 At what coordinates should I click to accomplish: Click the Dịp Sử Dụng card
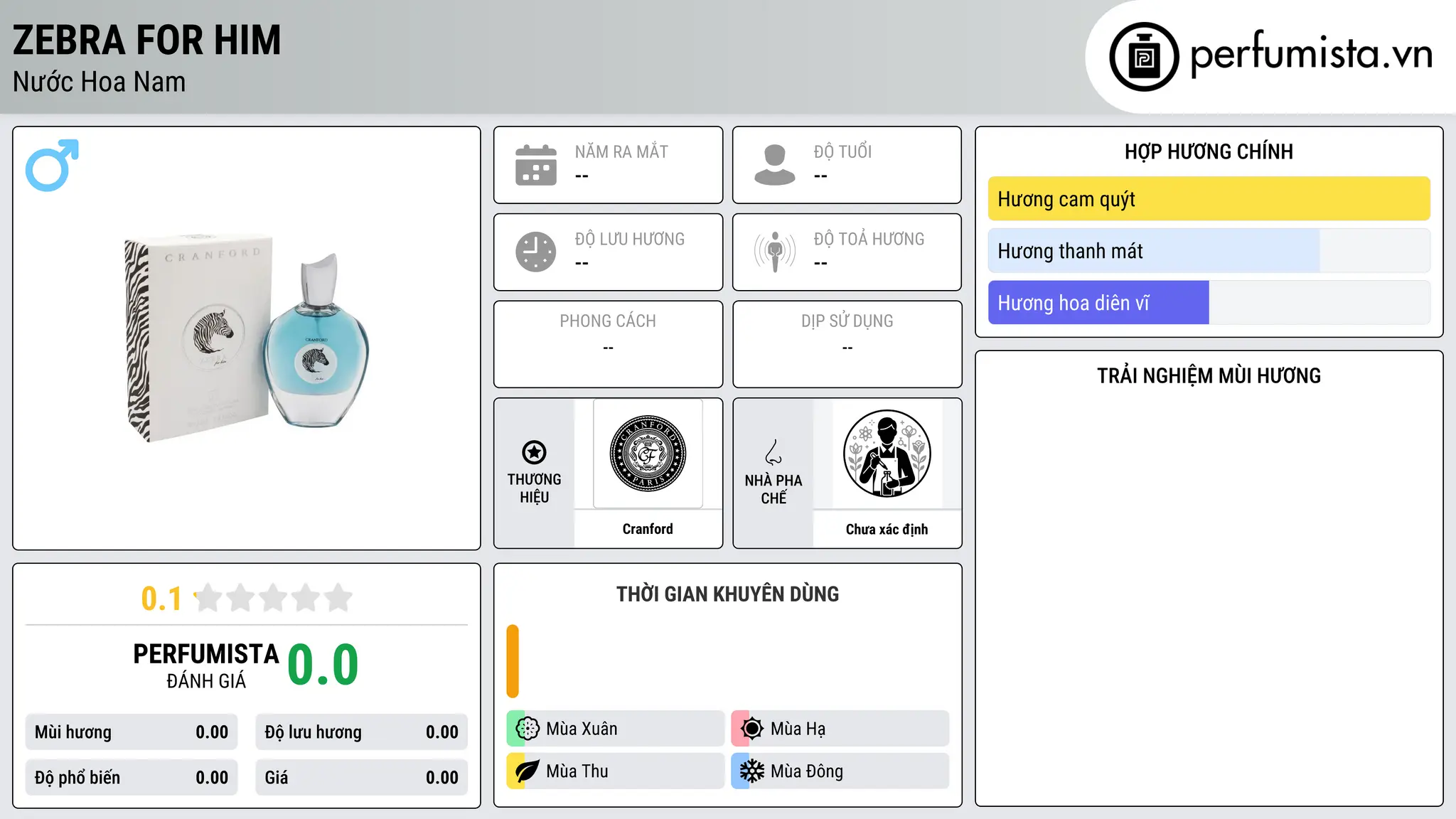pos(847,344)
